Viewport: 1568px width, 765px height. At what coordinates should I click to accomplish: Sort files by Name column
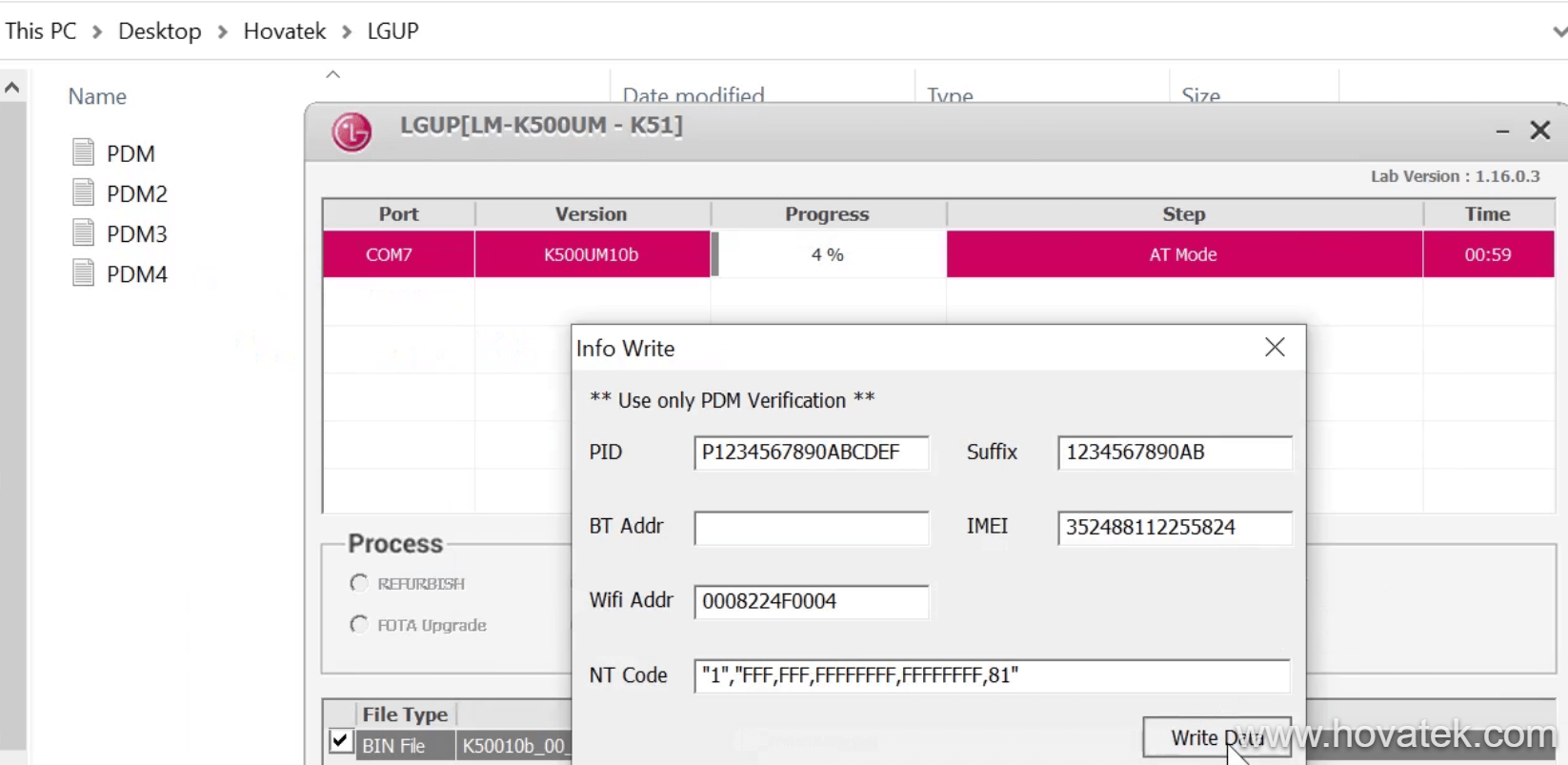97,96
